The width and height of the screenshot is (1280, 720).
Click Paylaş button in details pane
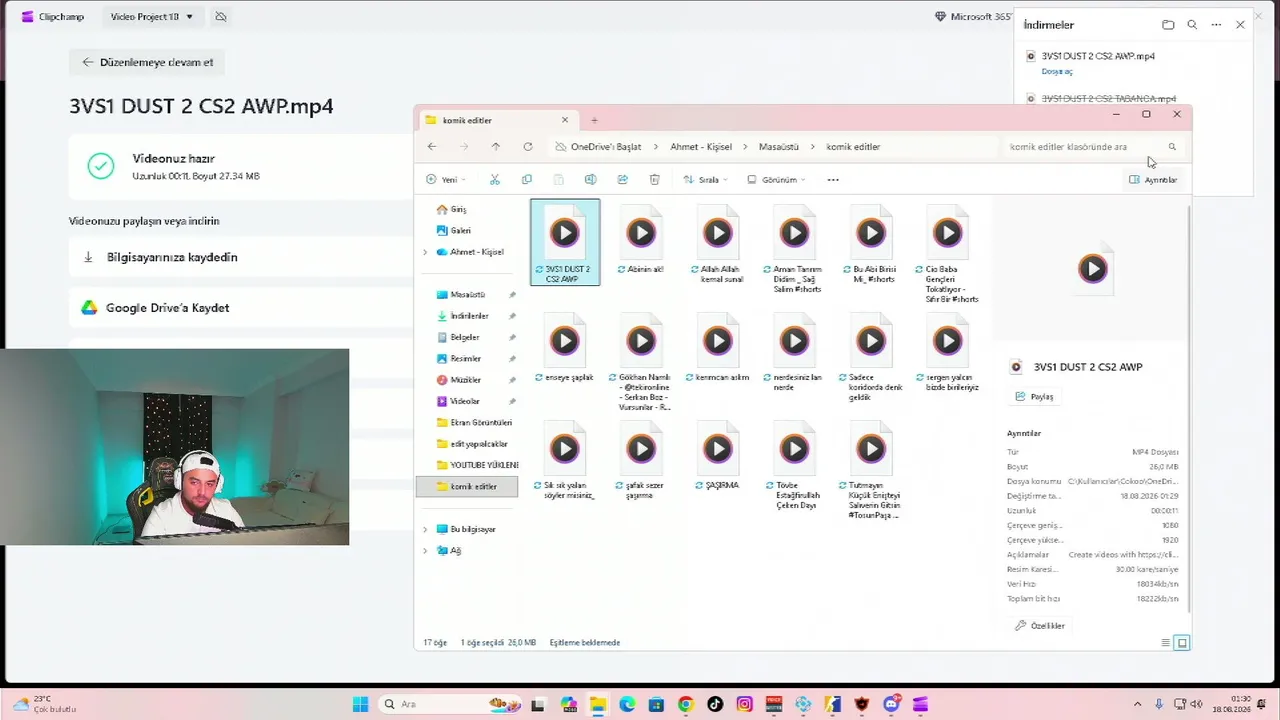(x=1034, y=397)
